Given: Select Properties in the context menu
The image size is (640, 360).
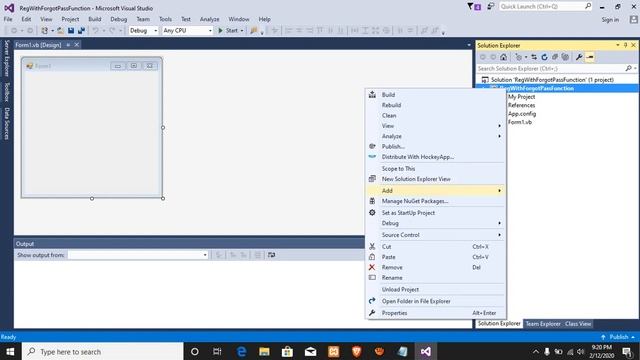Looking at the screenshot, I should coord(436,313).
